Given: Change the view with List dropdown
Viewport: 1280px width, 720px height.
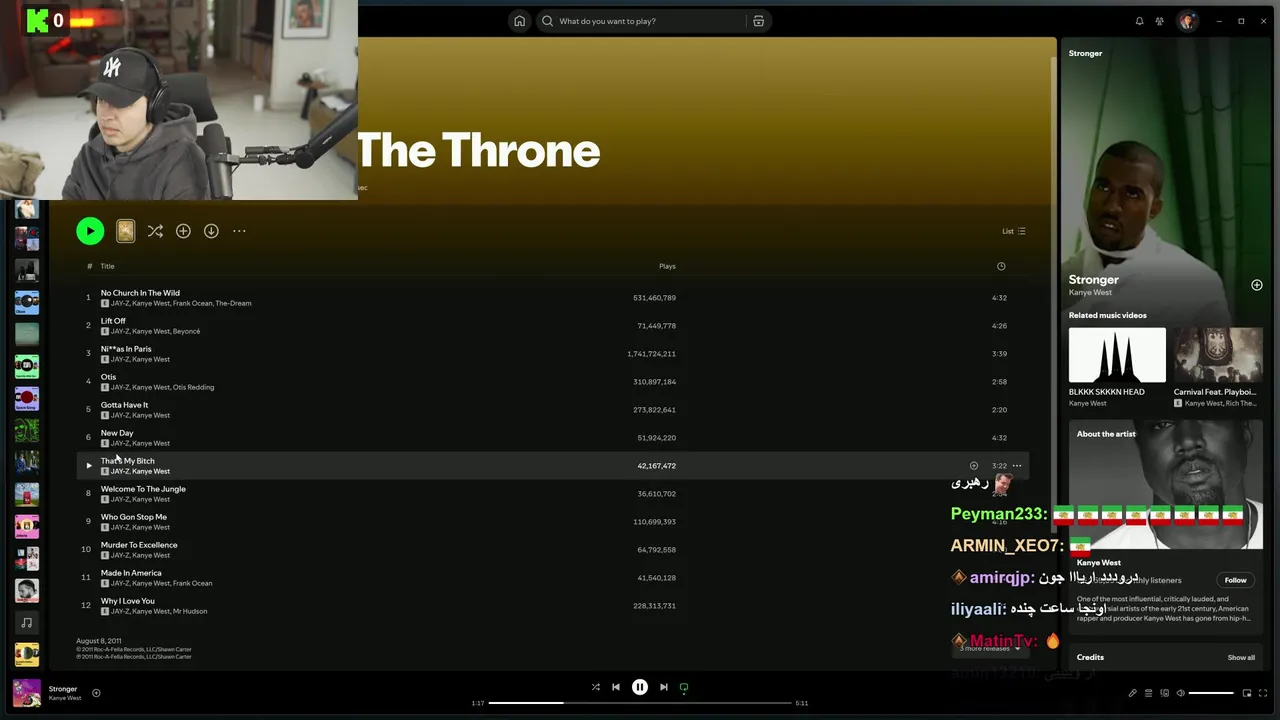Looking at the screenshot, I should [x=1014, y=231].
